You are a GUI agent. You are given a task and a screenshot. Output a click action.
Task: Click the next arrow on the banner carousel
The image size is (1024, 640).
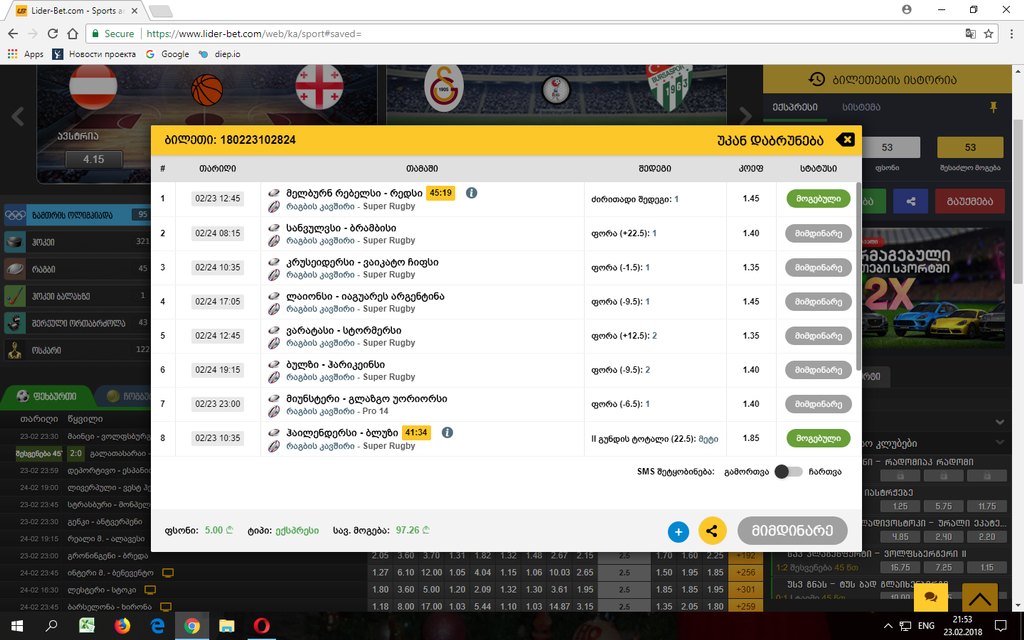coord(746,116)
